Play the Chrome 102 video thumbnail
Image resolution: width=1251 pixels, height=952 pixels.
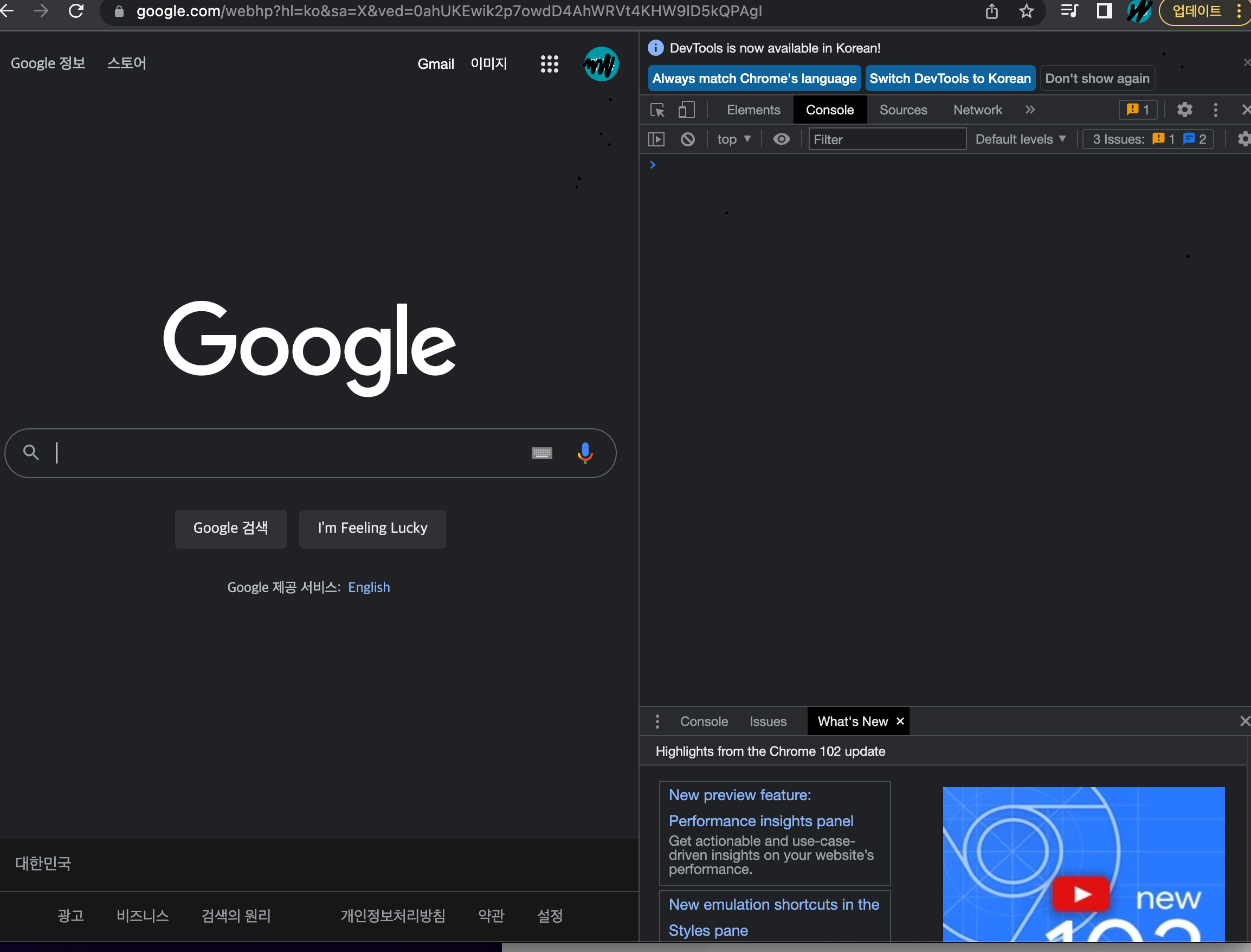click(1080, 893)
